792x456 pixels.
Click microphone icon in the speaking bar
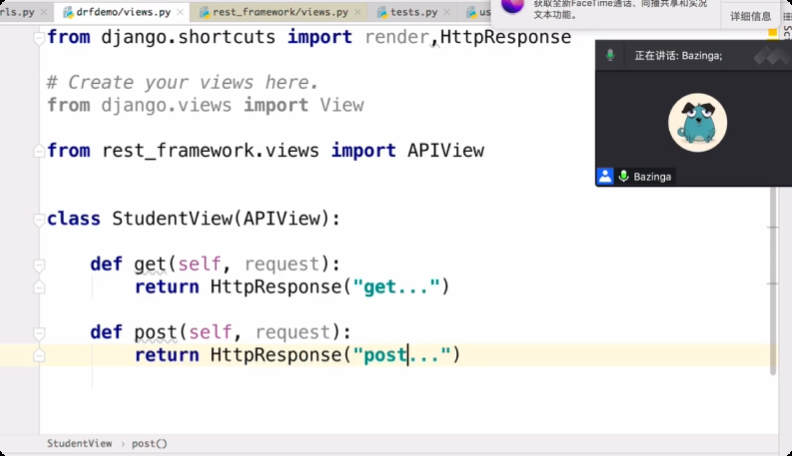pos(610,55)
